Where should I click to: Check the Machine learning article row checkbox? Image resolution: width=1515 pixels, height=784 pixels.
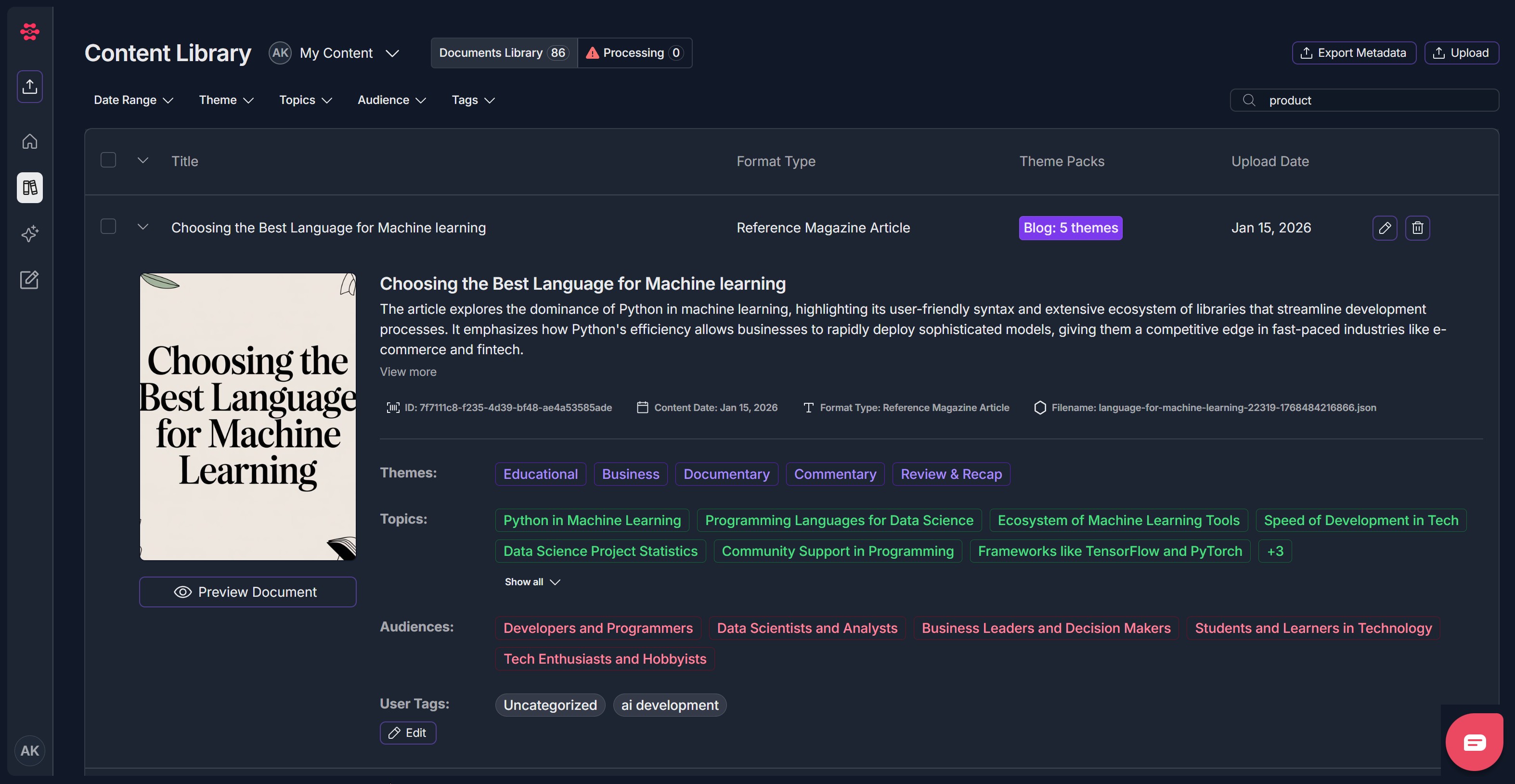tap(108, 226)
